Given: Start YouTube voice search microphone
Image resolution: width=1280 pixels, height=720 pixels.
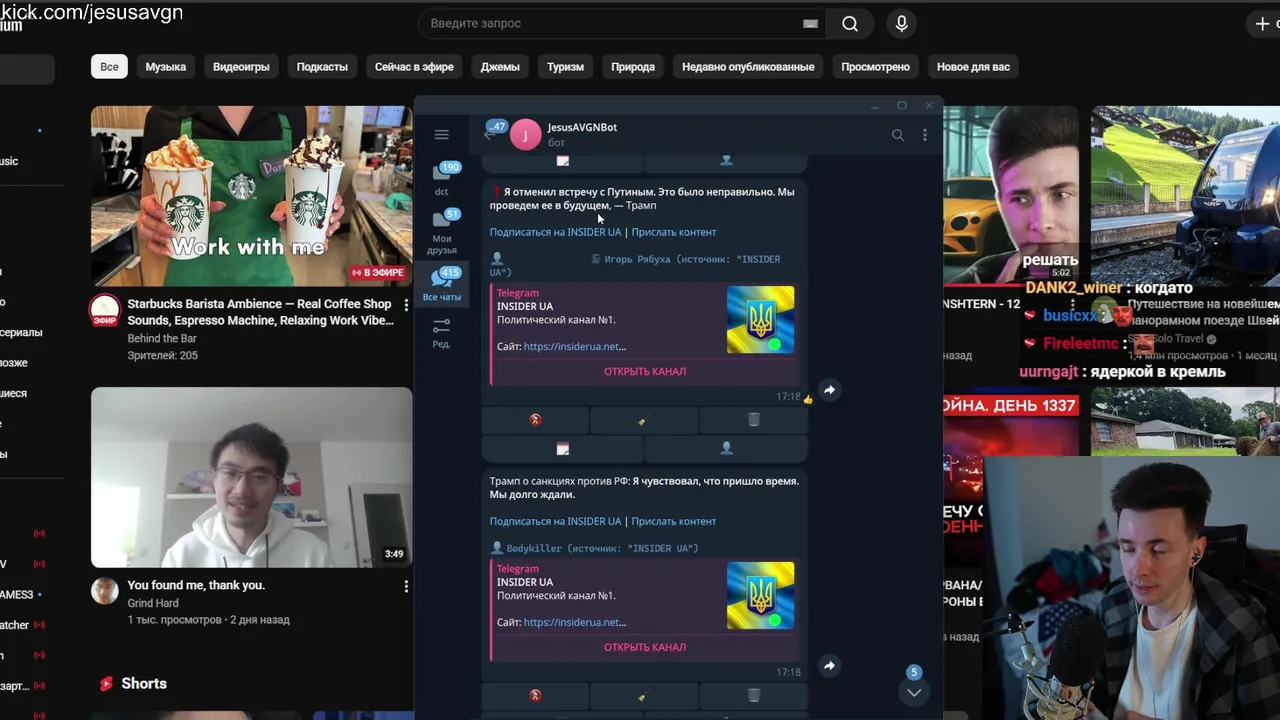Looking at the screenshot, I should point(901,24).
